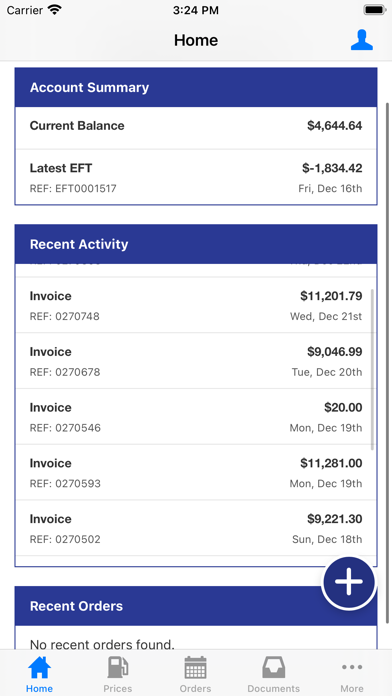Viewport: 392px width, 696px height.
Task: Click the Recent Activity list scrollbar
Action: (372, 369)
